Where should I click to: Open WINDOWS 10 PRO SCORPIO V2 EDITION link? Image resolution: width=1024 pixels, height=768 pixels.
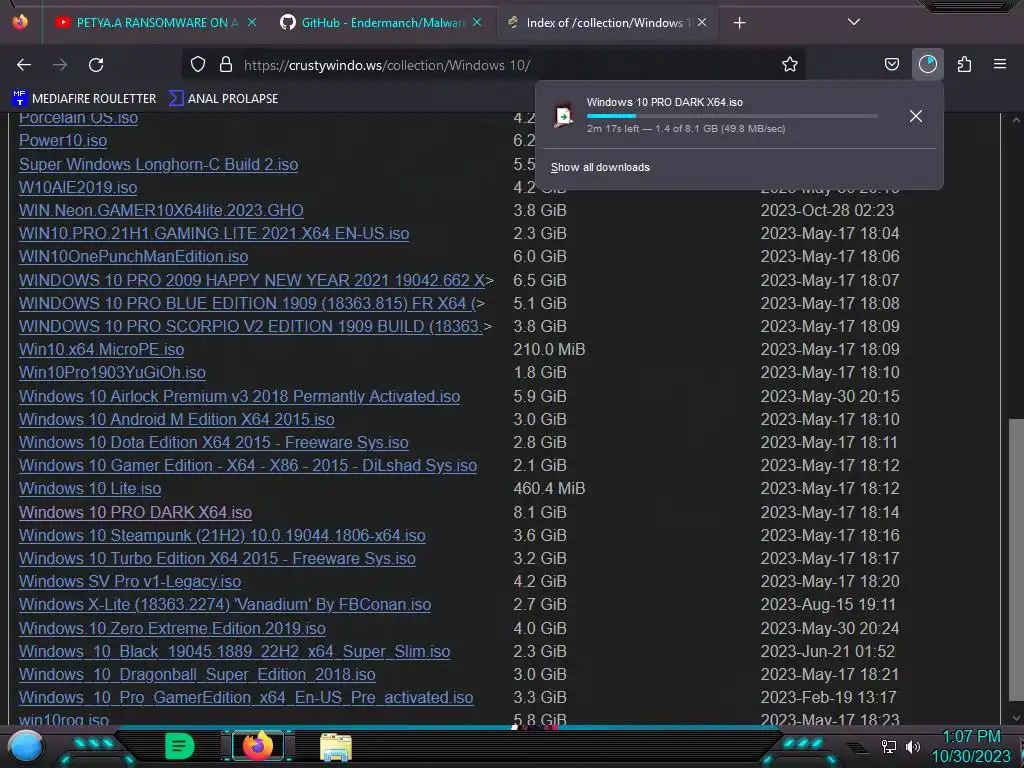point(251,326)
